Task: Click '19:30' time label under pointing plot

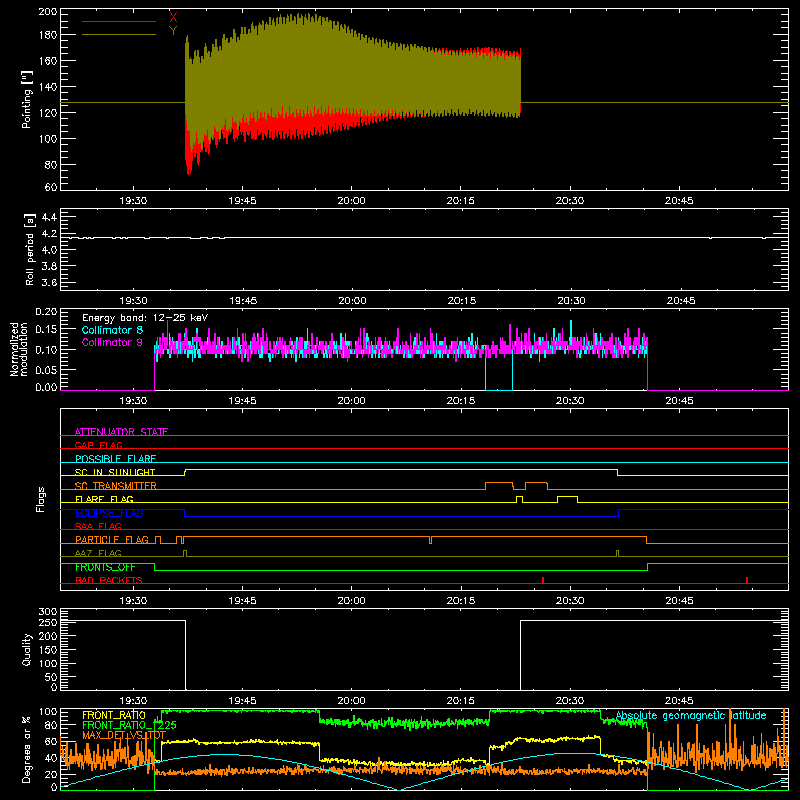Action: point(133,201)
